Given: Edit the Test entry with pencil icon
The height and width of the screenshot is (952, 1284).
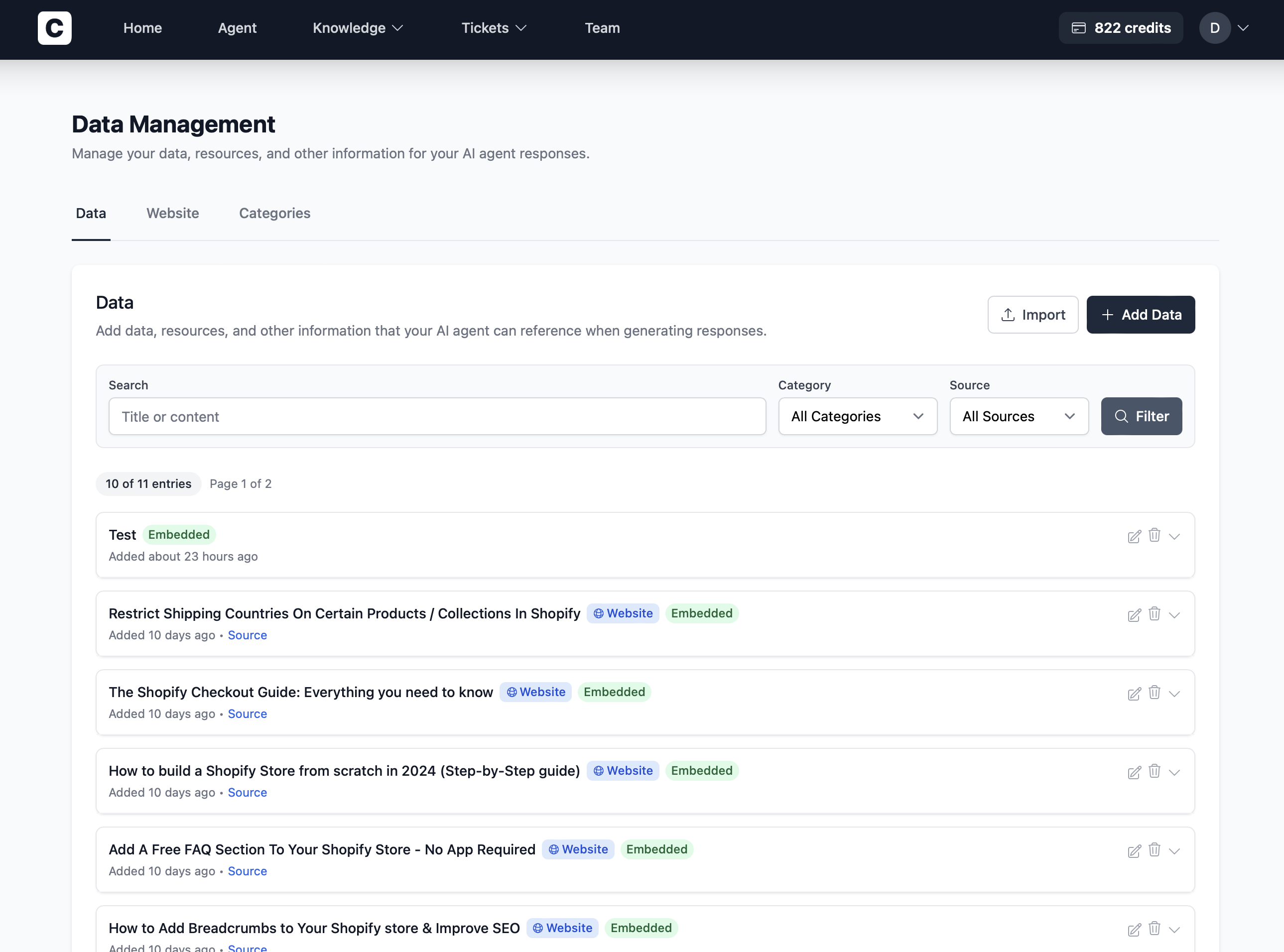Looking at the screenshot, I should tap(1134, 537).
